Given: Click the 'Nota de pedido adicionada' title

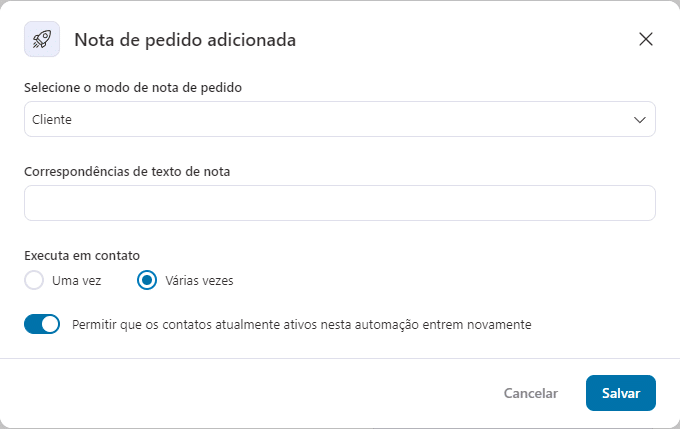Looking at the screenshot, I should 185,40.
